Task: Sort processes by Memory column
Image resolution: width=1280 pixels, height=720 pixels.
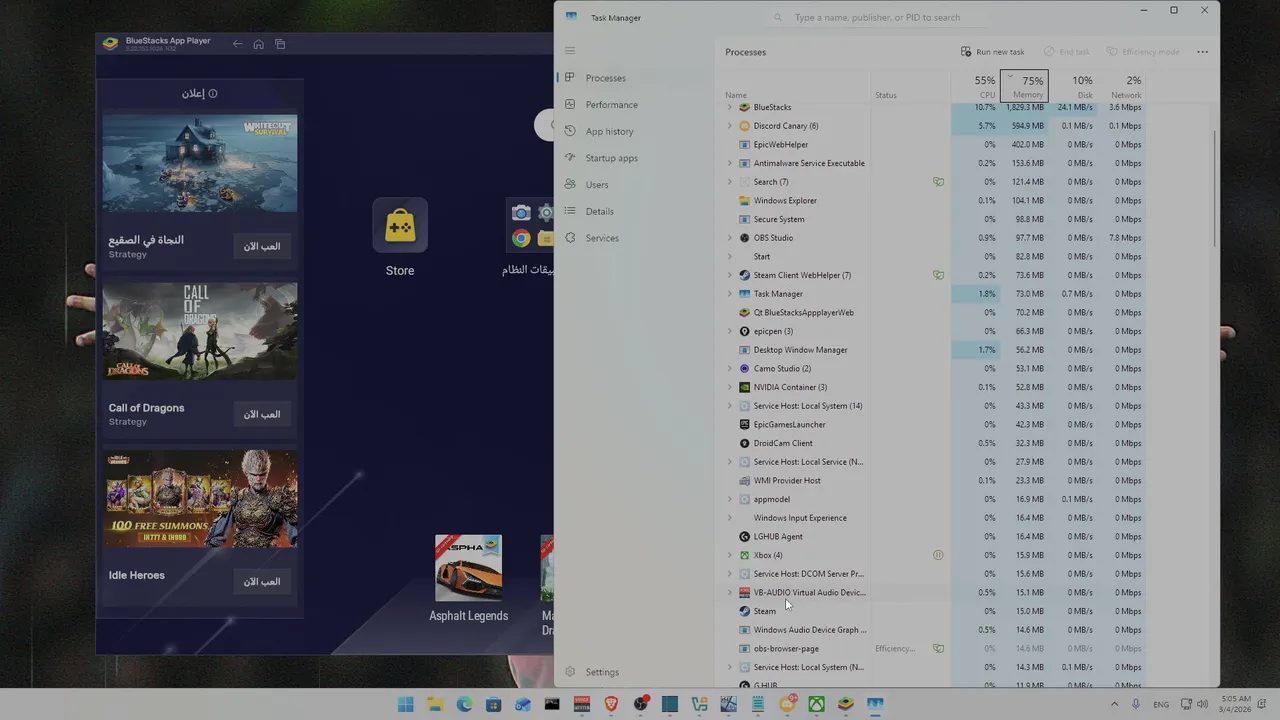Action: pyautogui.click(x=1025, y=86)
